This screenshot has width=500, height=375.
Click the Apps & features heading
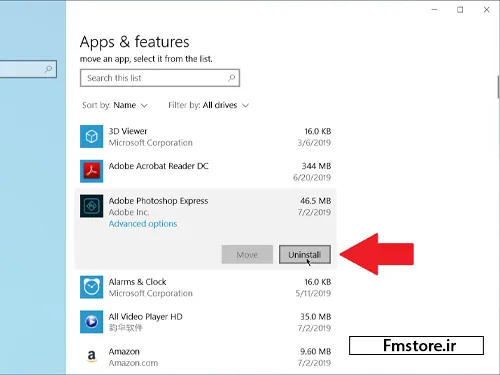(x=134, y=42)
